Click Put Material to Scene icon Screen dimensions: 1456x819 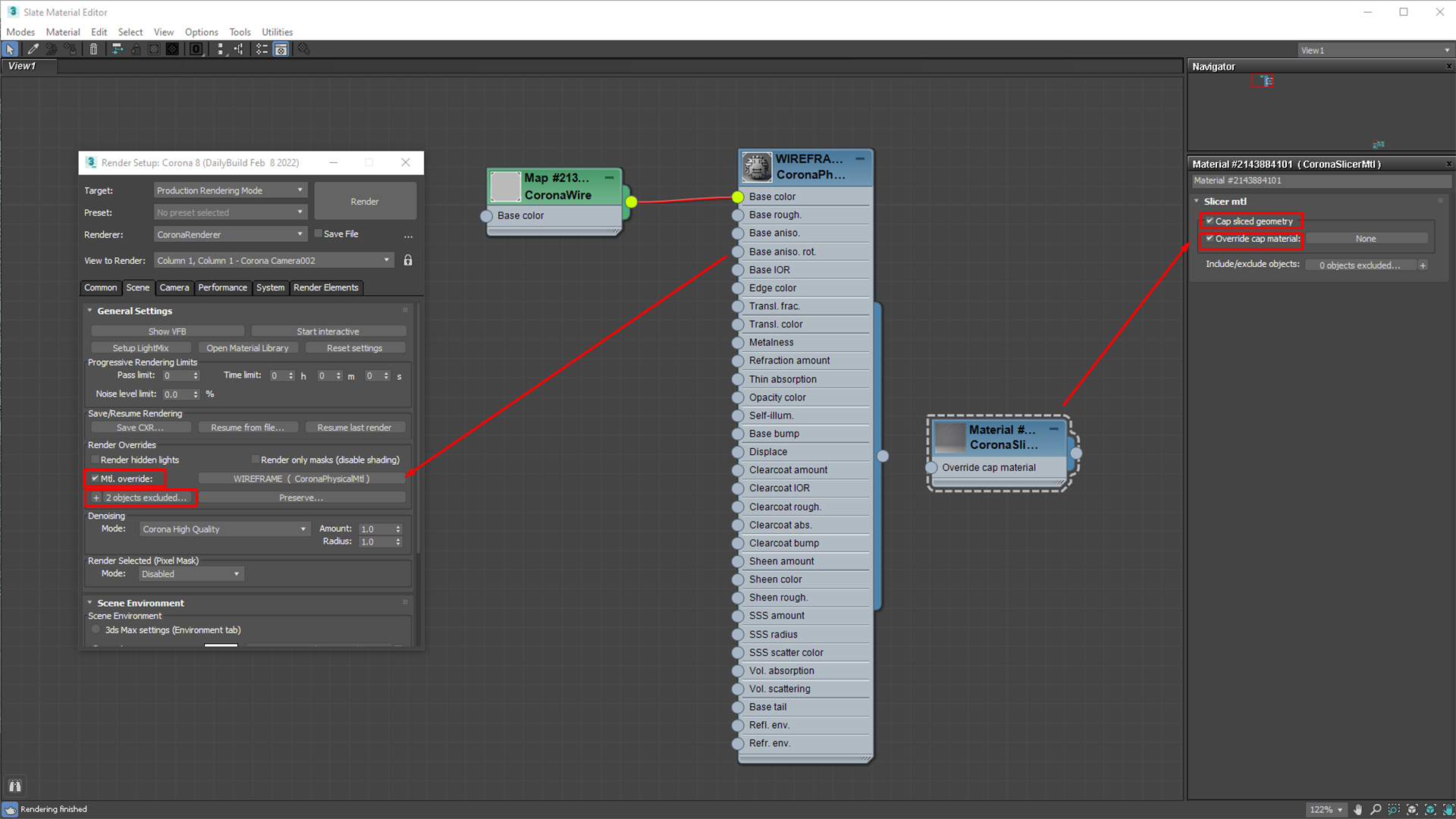coord(52,49)
